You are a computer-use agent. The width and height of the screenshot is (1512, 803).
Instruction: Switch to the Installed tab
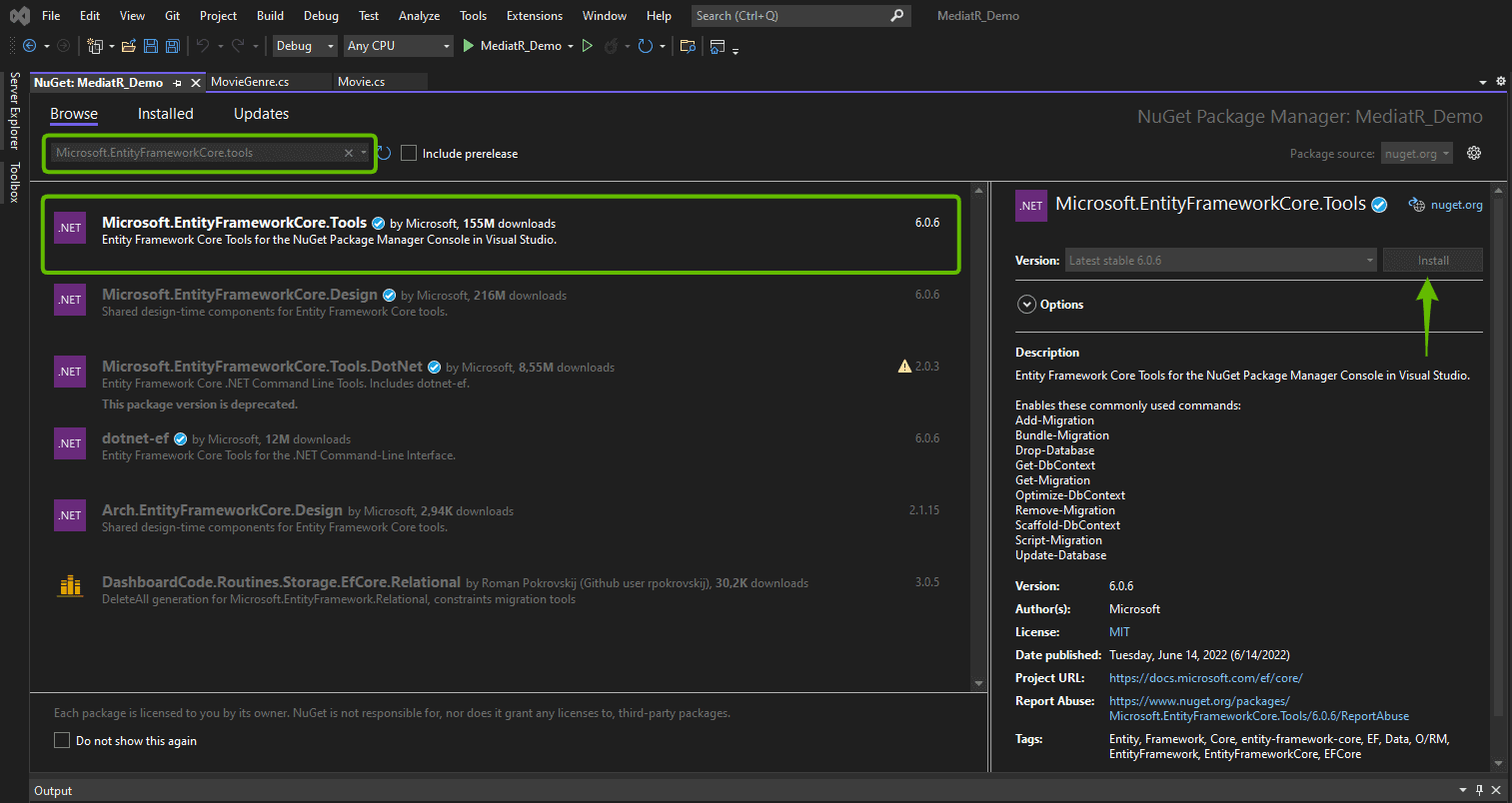(x=166, y=114)
